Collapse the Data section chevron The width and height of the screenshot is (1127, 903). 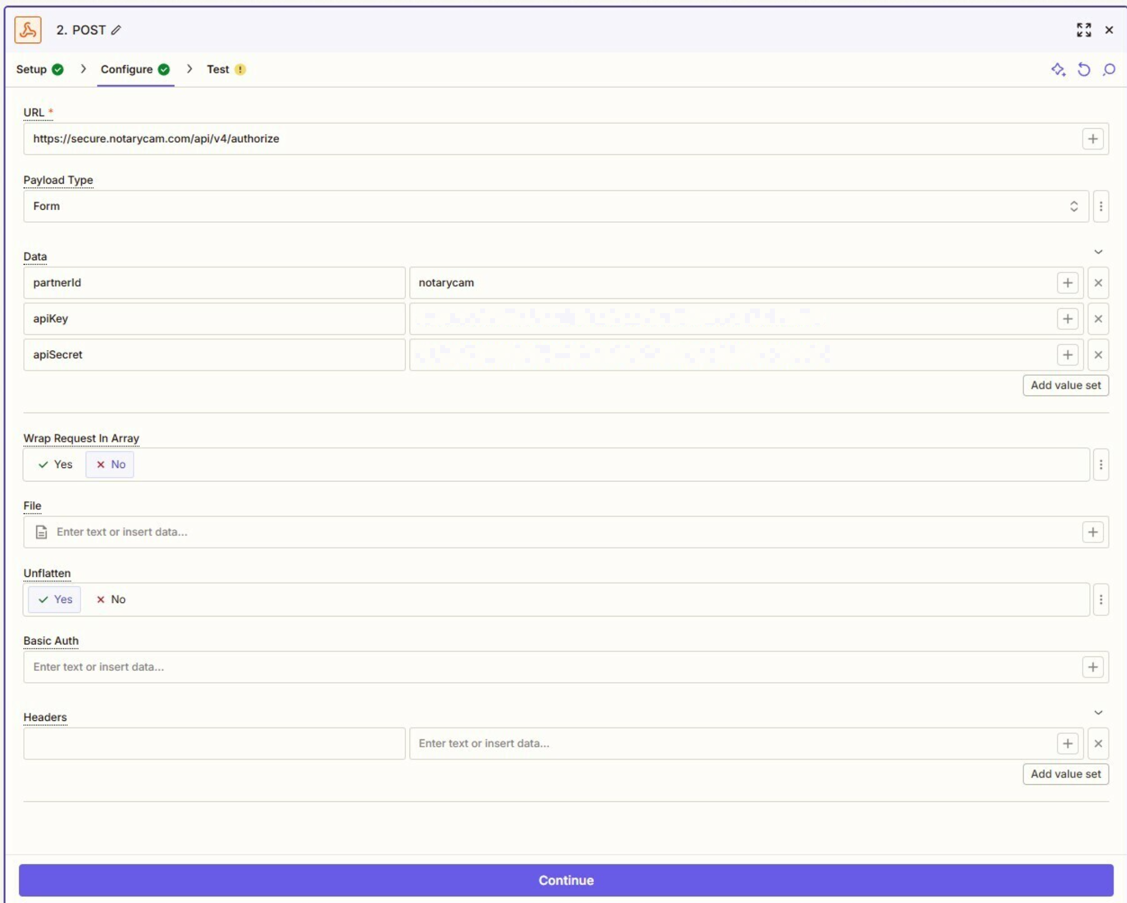pyautogui.click(x=1098, y=252)
